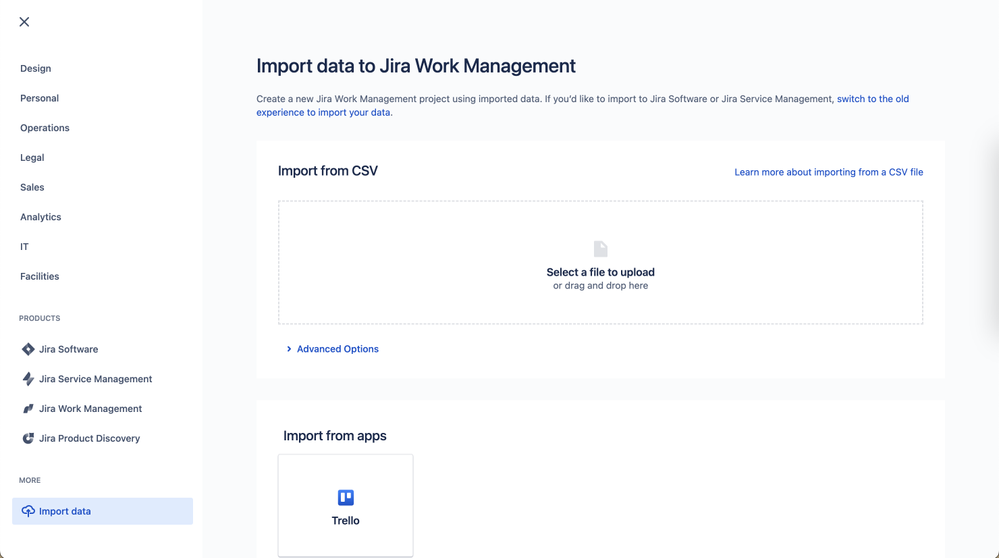The image size is (999, 558).
Task: Click the Import data sidebar item
Action: click(x=103, y=511)
